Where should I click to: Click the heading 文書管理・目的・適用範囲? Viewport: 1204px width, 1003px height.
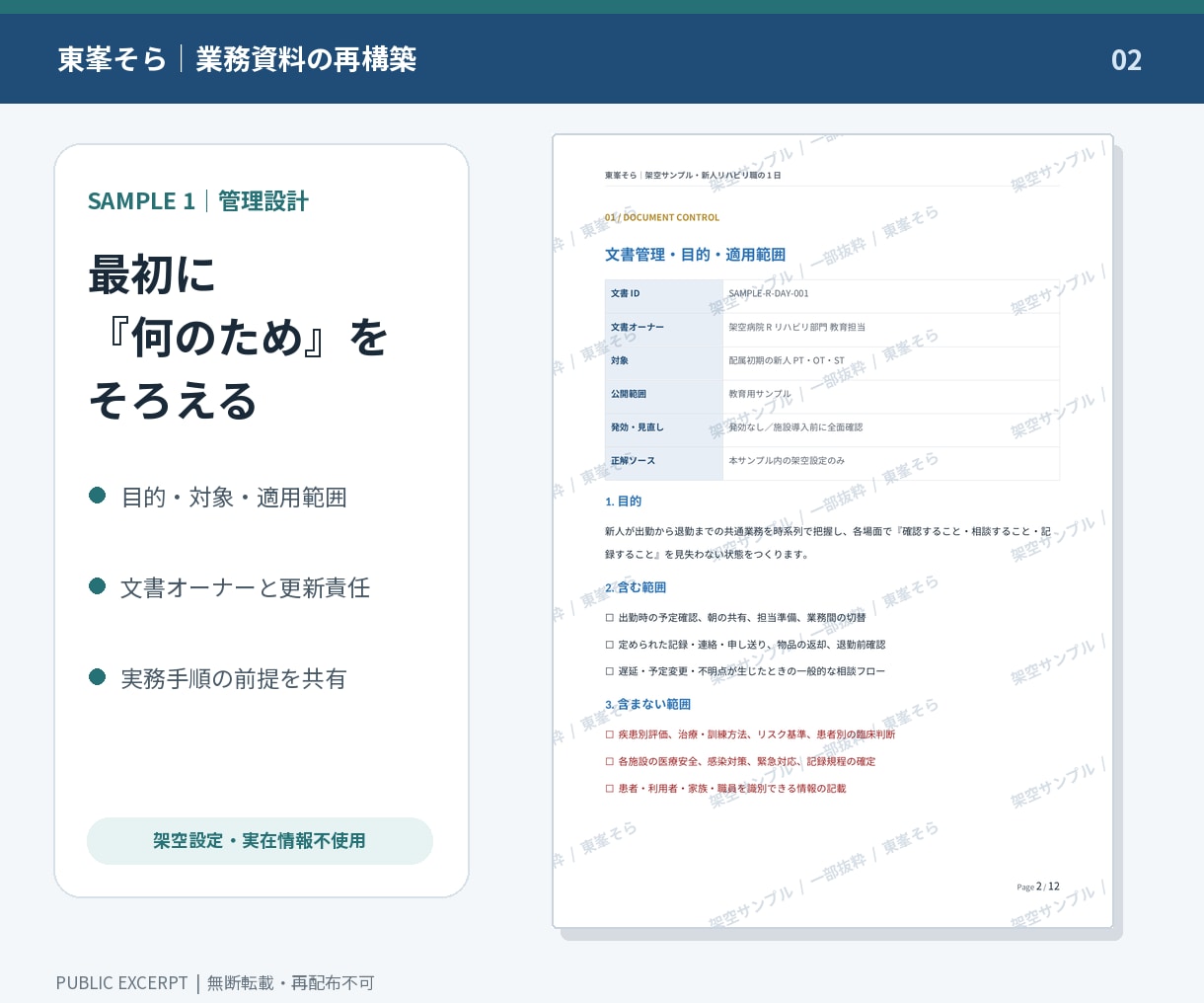tap(695, 255)
